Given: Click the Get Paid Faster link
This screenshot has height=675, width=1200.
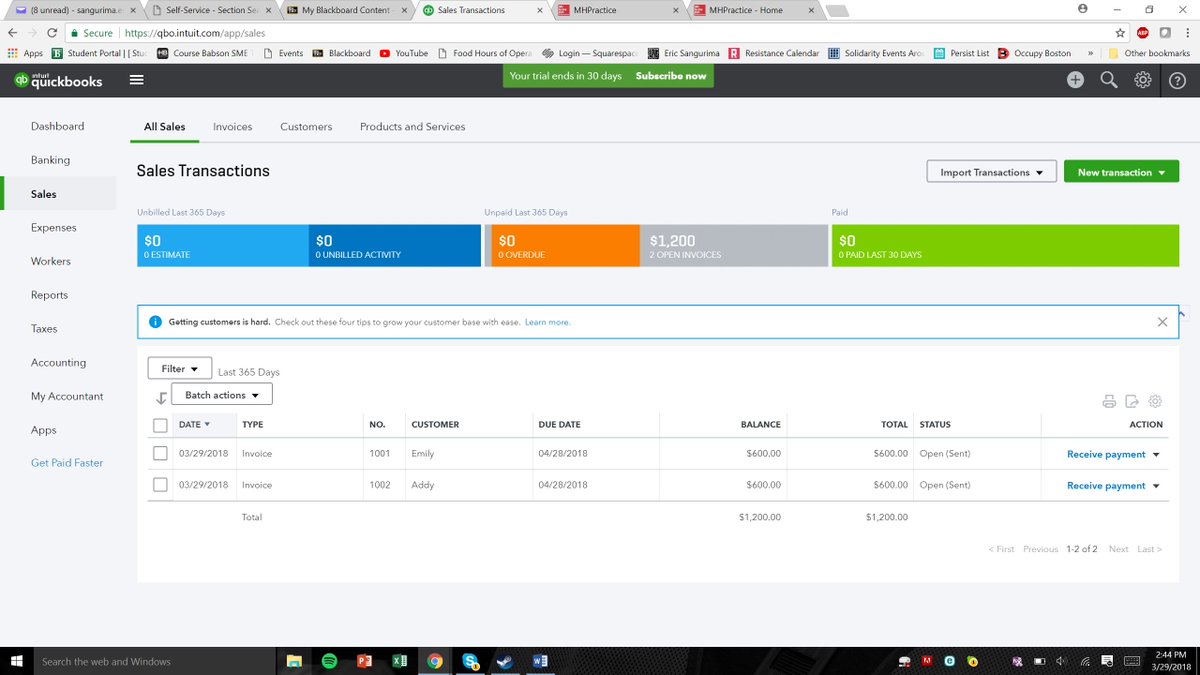Looking at the screenshot, I should [x=67, y=463].
